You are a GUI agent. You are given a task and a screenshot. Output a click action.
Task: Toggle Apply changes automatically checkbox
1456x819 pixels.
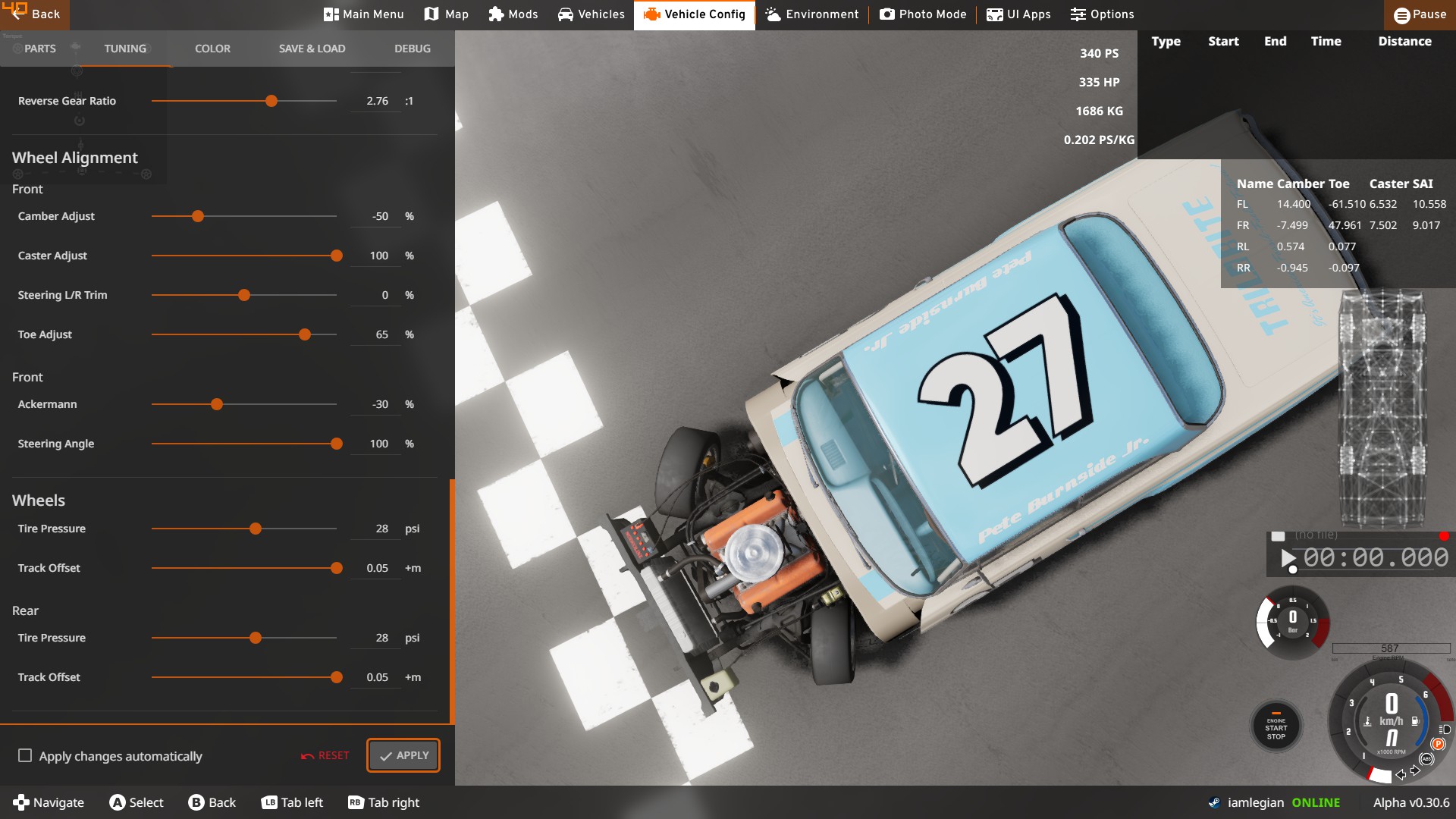[25, 755]
